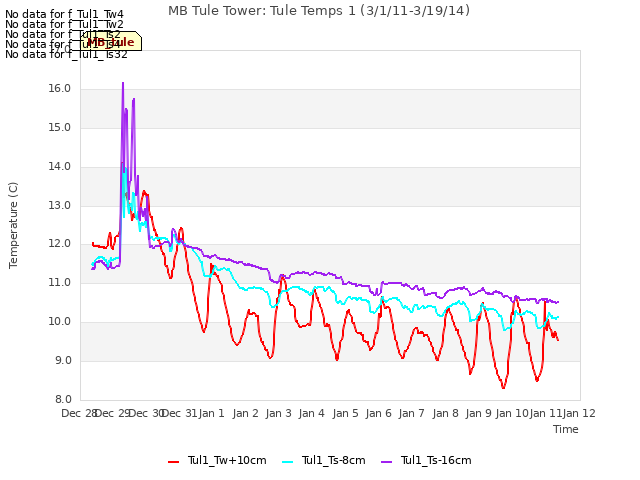
Task: Click the 15.0 y-axis tick label
Action: 60,127
